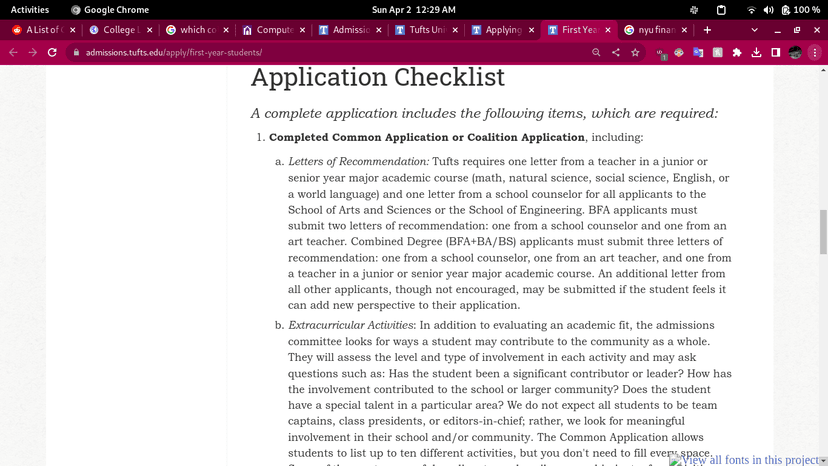828x466 pixels.
Task: Click the Chrome profile avatar
Action: click(x=796, y=52)
